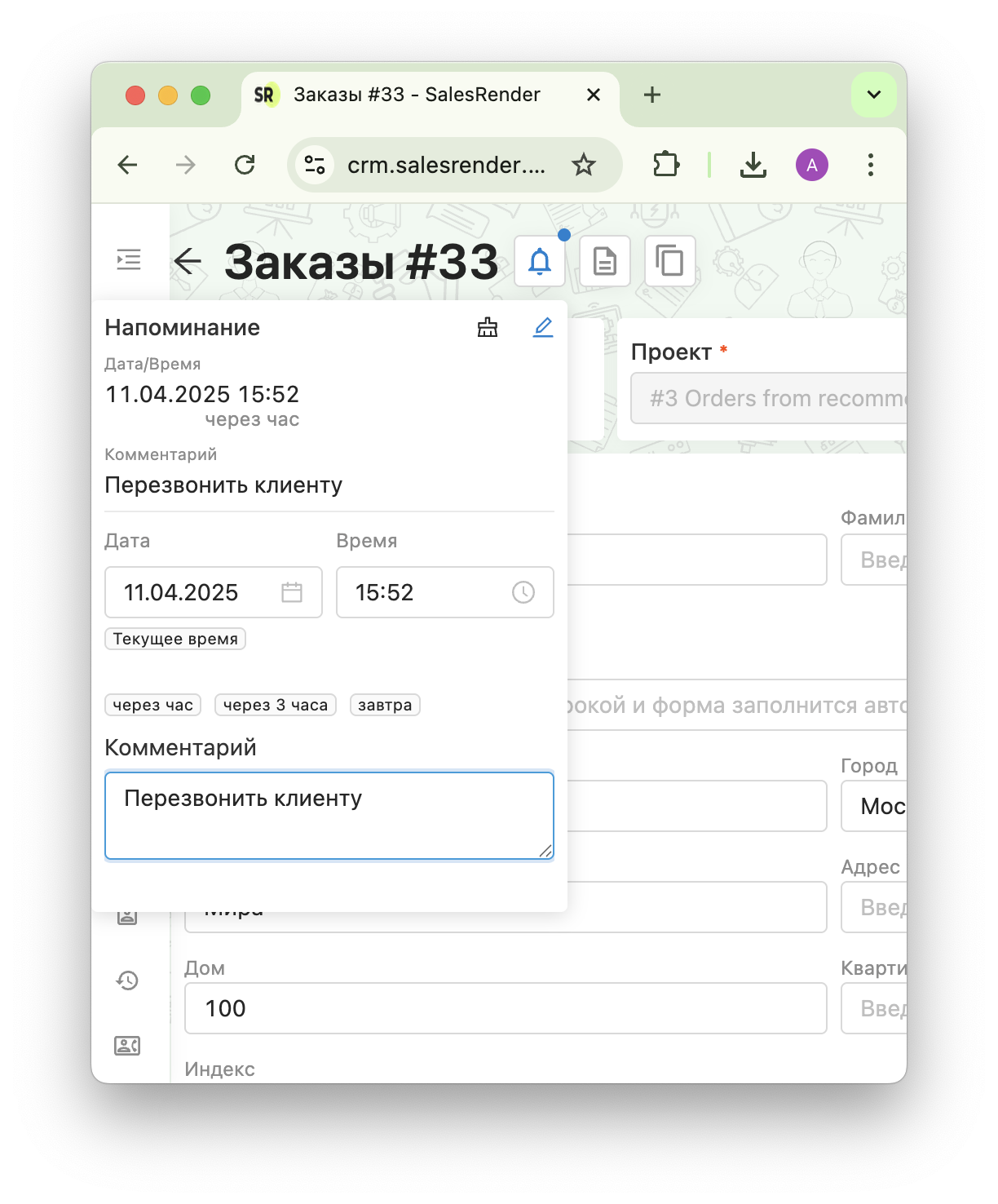Reload the page with refresh icon
This screenshot has width=998, height=1204.
(245, 165)
